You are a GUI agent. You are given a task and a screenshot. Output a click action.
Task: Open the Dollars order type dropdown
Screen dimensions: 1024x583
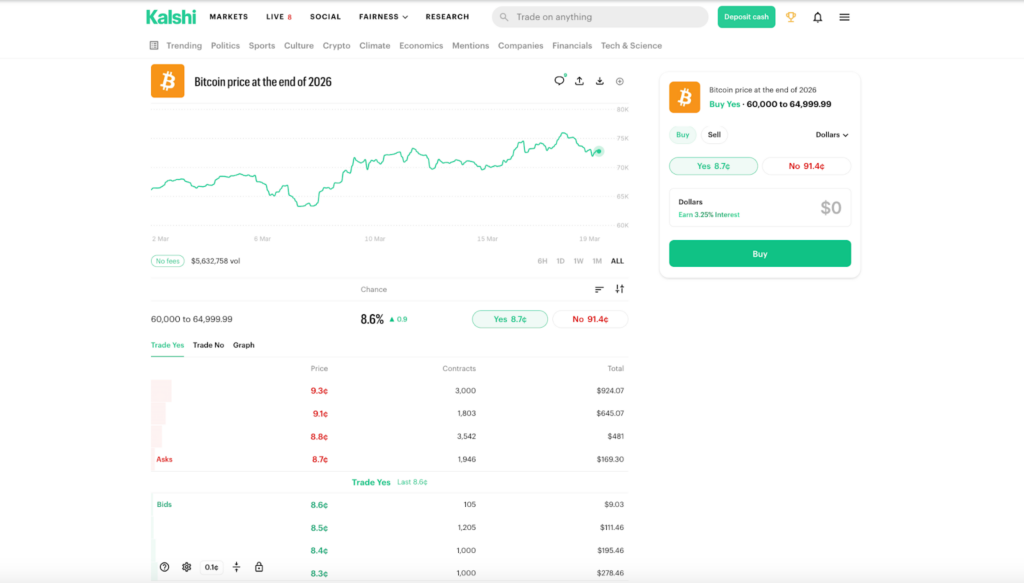click(832, 134)
